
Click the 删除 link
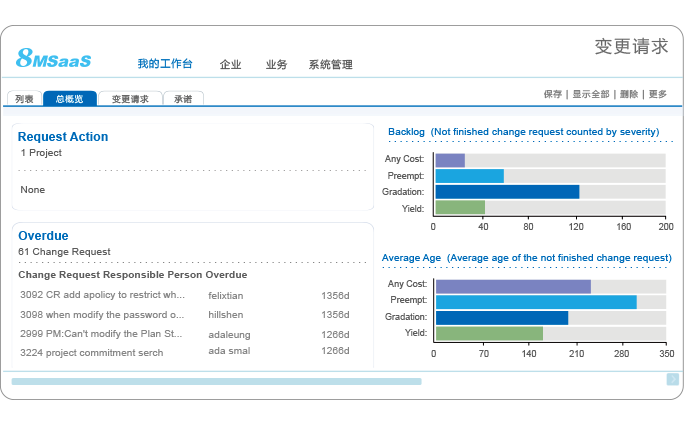[629, 94]
